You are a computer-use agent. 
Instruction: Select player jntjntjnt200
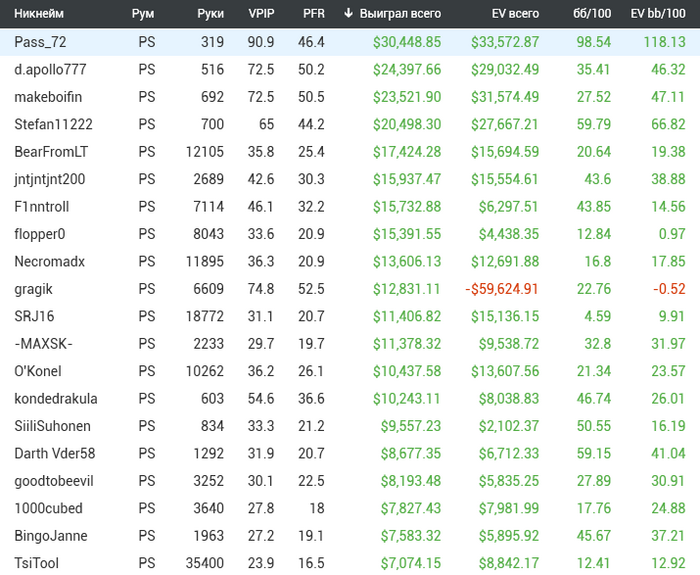[x=50, y=179]
